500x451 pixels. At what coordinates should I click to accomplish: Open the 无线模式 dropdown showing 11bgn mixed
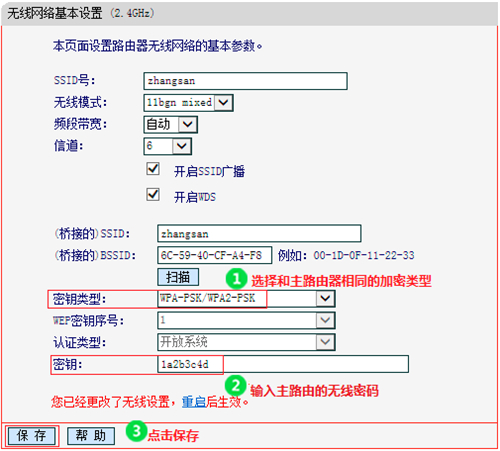[188, 103]
